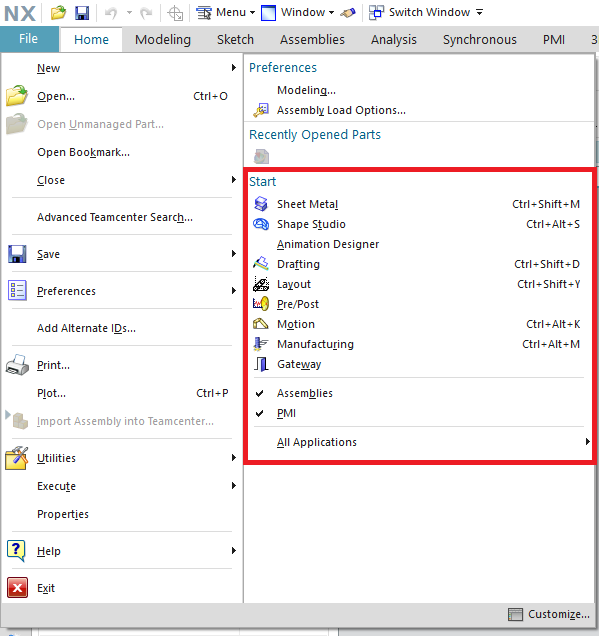Uncheck the Assemblies application checkmark
This screenshot has width=599, height=636.
260,393
